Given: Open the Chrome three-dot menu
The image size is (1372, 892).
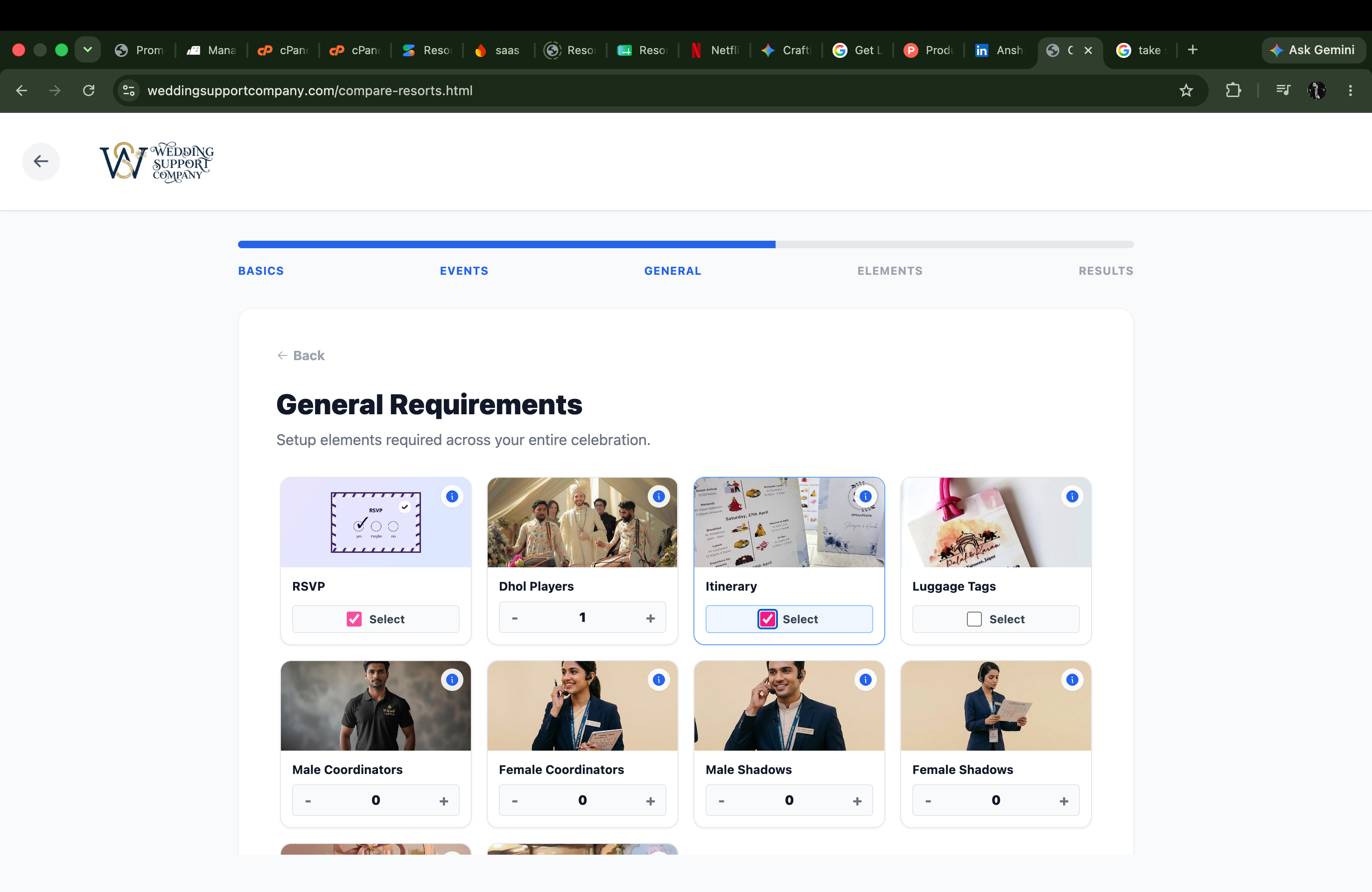Looking at the screenshot, I should (x=1350, y=91).
